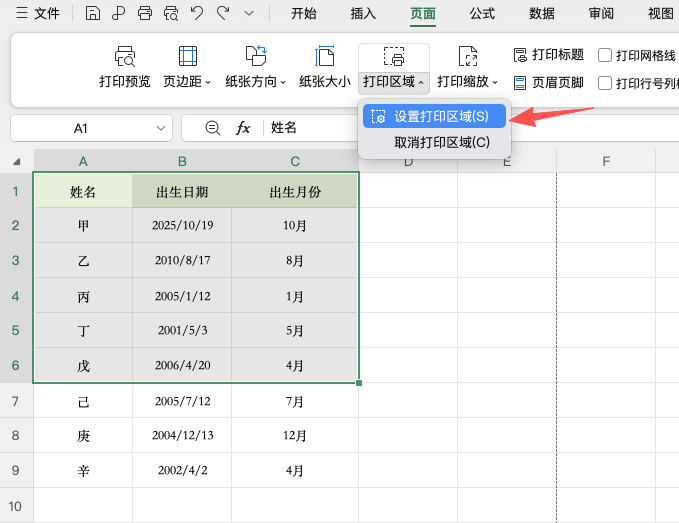Click the fx insert function icon

click(242, 128)
